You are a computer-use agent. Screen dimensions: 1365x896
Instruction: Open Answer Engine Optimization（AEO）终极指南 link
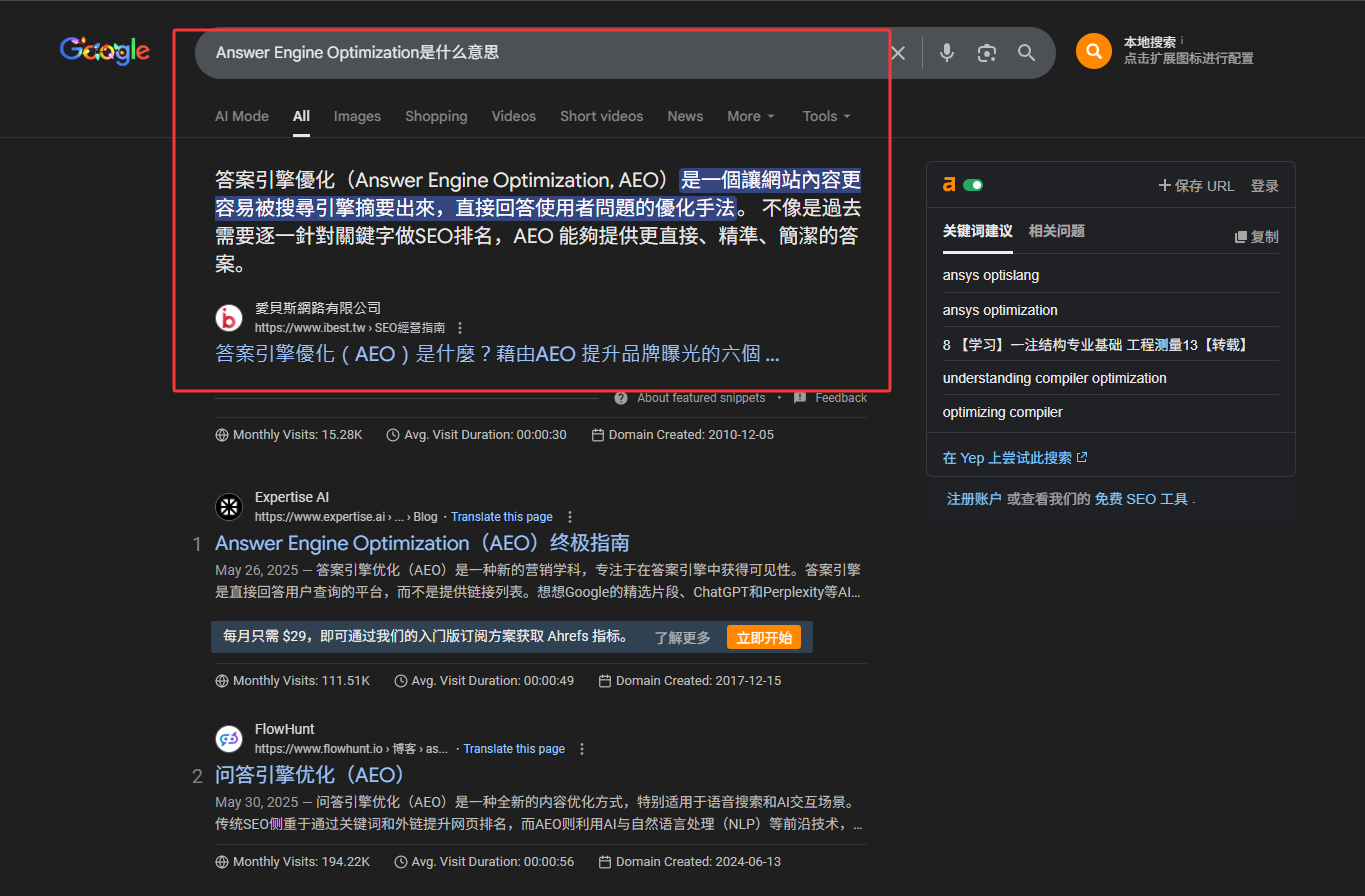(422, 543)
